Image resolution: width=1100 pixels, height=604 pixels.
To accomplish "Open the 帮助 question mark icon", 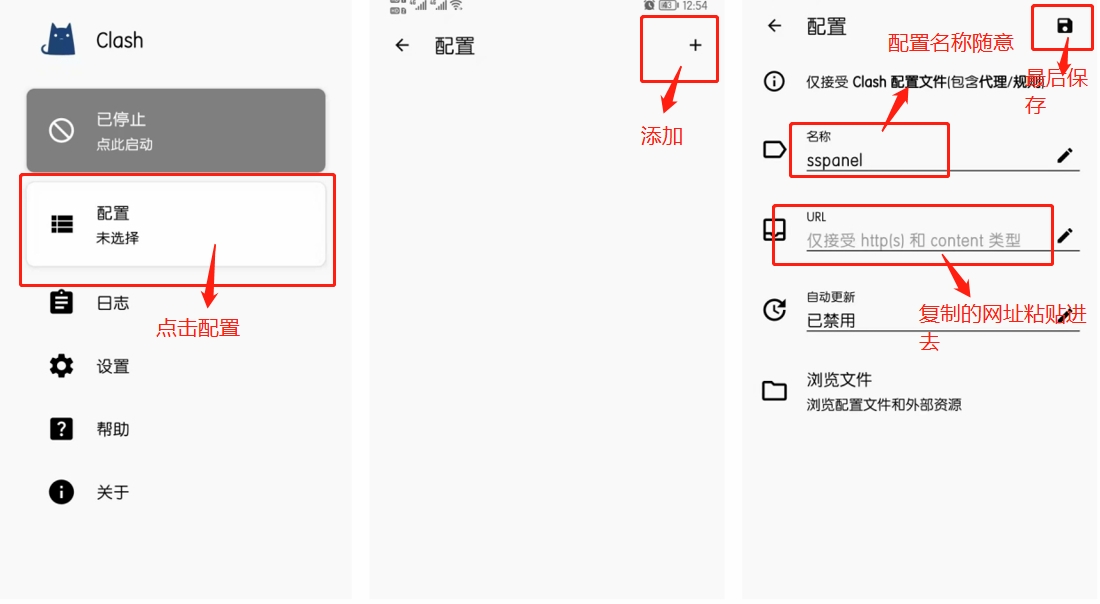I will pos(61,429).
